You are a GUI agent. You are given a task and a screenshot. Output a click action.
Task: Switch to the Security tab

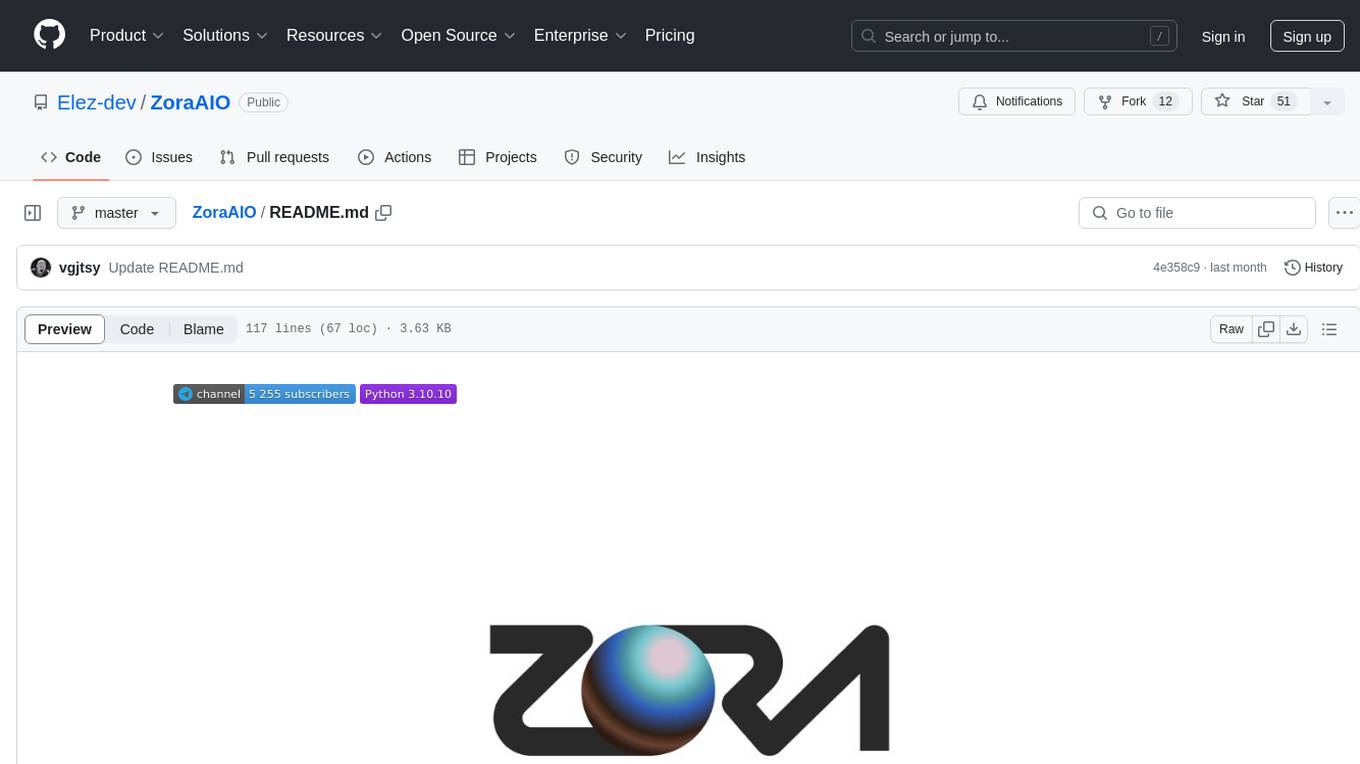tap(603, 157)
